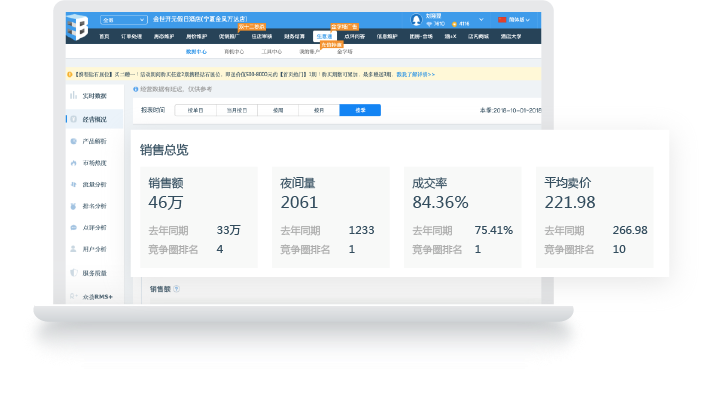The height and width of the screenshot is (394, 706).
Task: Open the language dropdown with Chinese flag
Action: (514, 20)
